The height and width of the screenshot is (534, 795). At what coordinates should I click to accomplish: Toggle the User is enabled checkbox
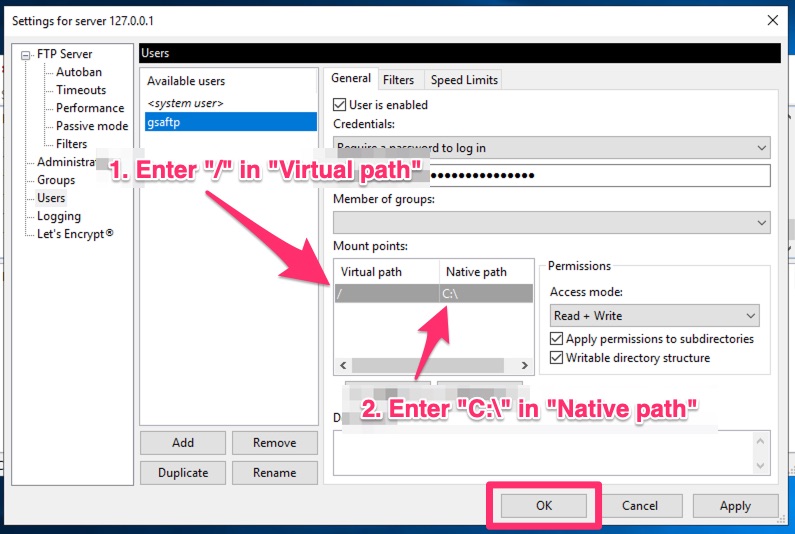(340, 105)
